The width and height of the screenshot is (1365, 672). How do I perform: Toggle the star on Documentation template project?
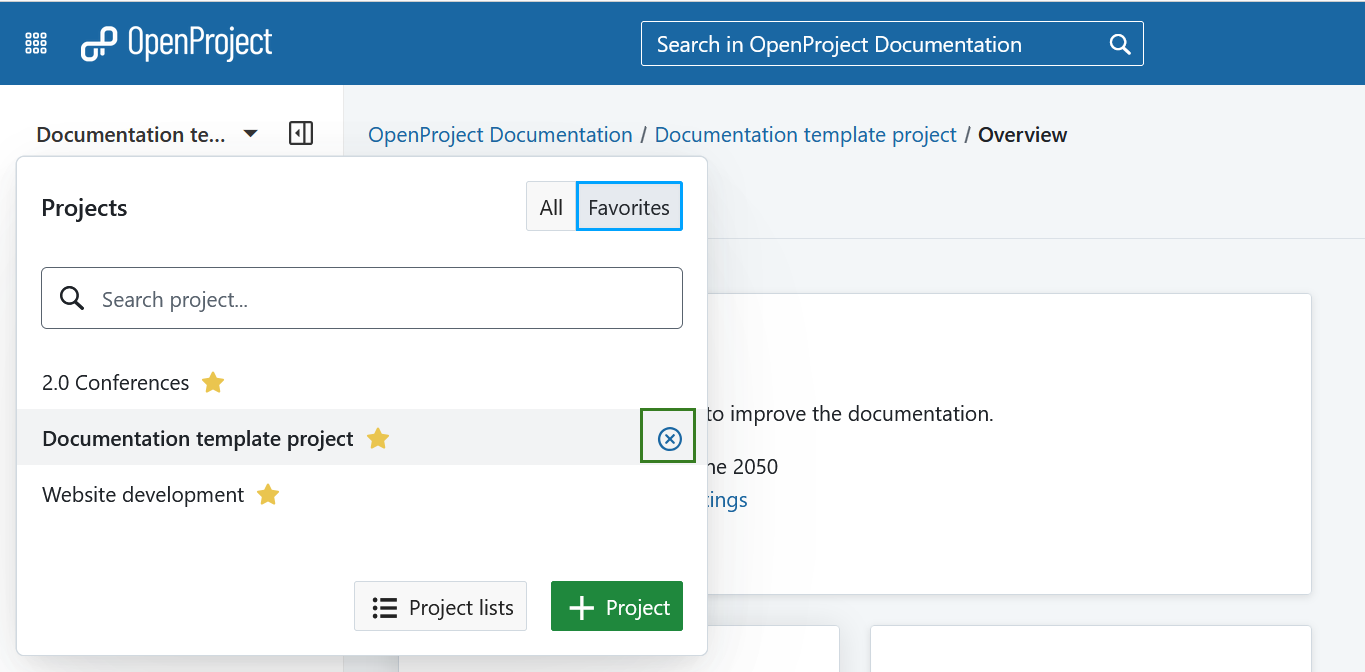click(378, 437)
